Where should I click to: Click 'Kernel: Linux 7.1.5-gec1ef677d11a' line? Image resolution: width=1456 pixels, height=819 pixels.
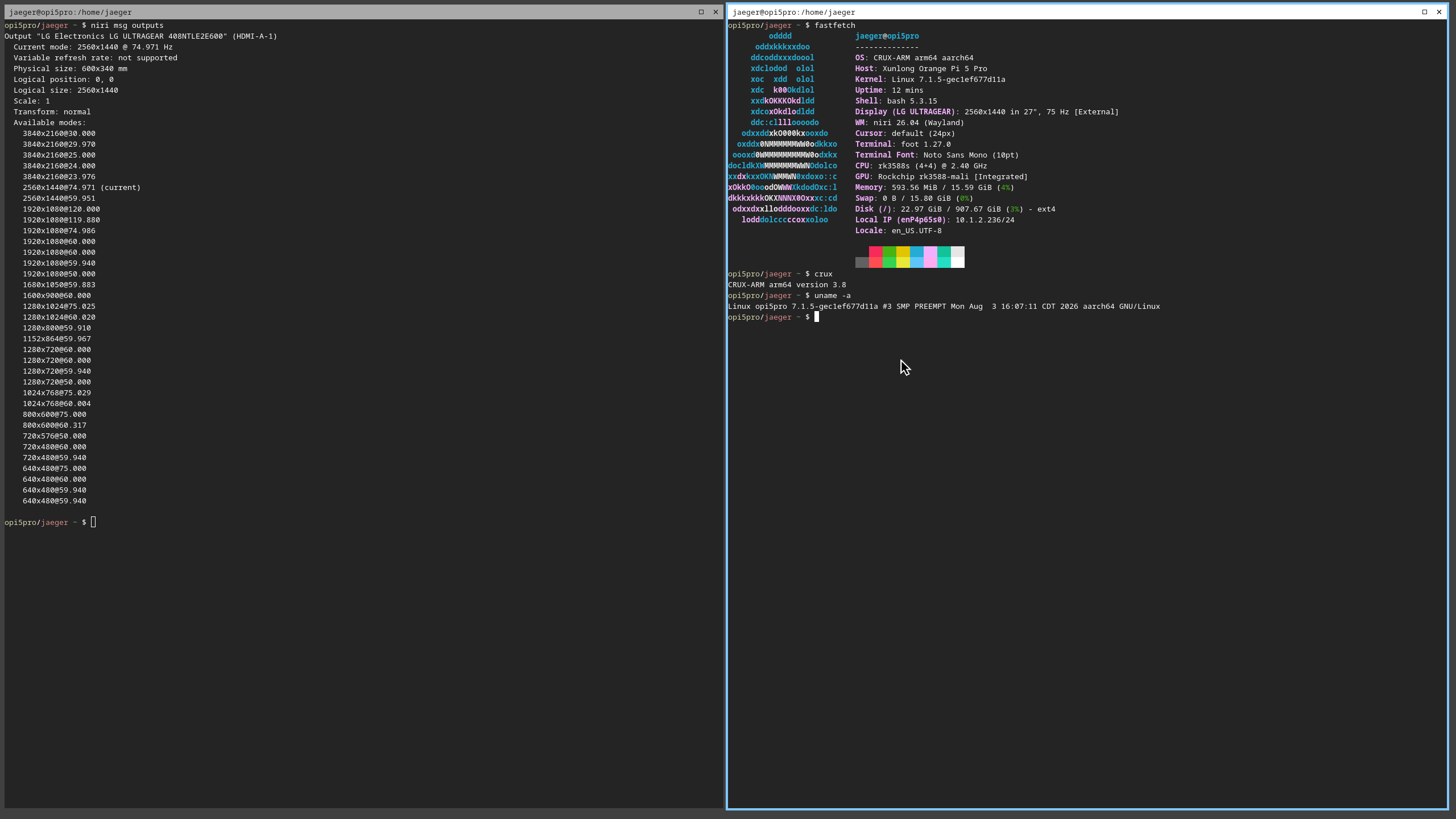(930, 80)
